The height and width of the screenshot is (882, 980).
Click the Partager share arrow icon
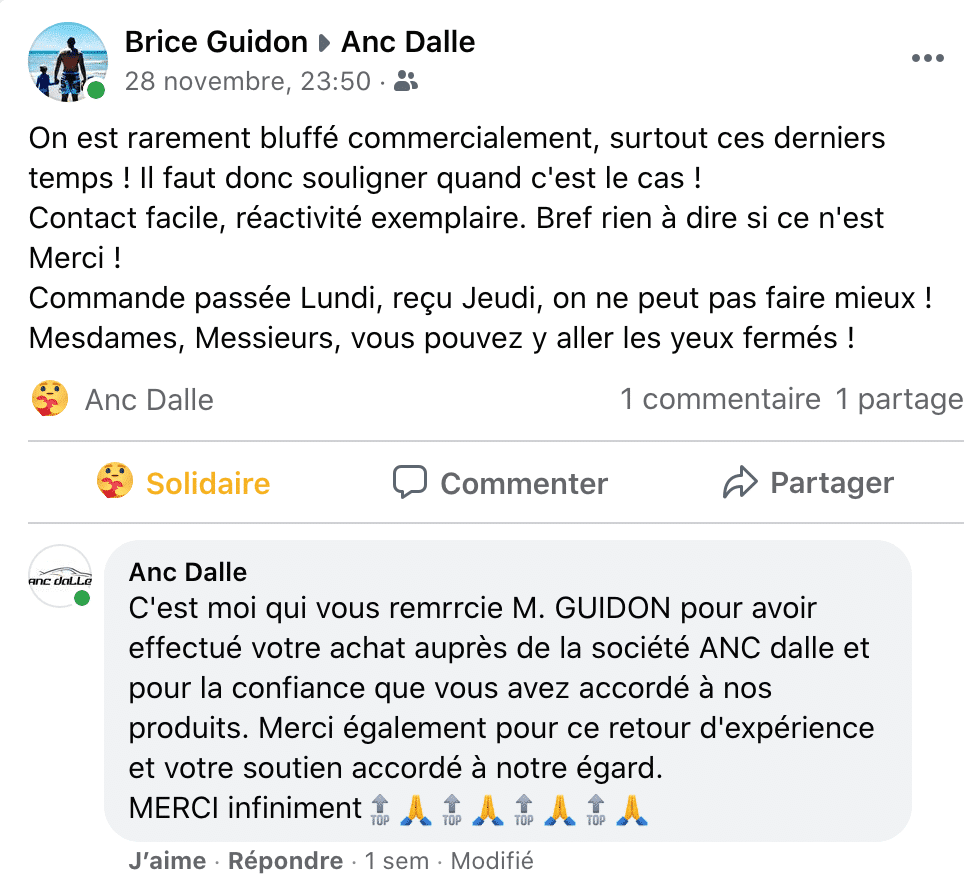tap(739, 483)
